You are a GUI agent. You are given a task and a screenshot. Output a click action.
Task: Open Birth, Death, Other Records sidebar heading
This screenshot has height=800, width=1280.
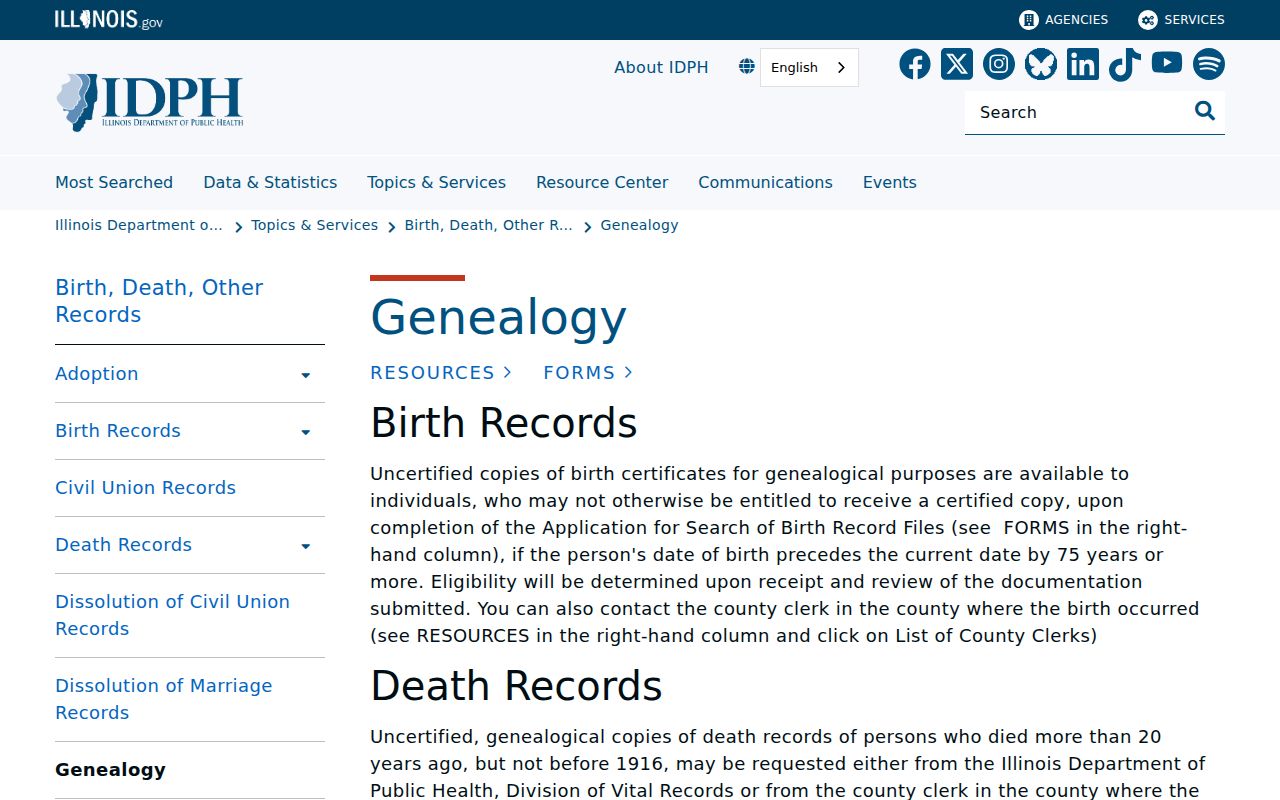pos(159,300)
